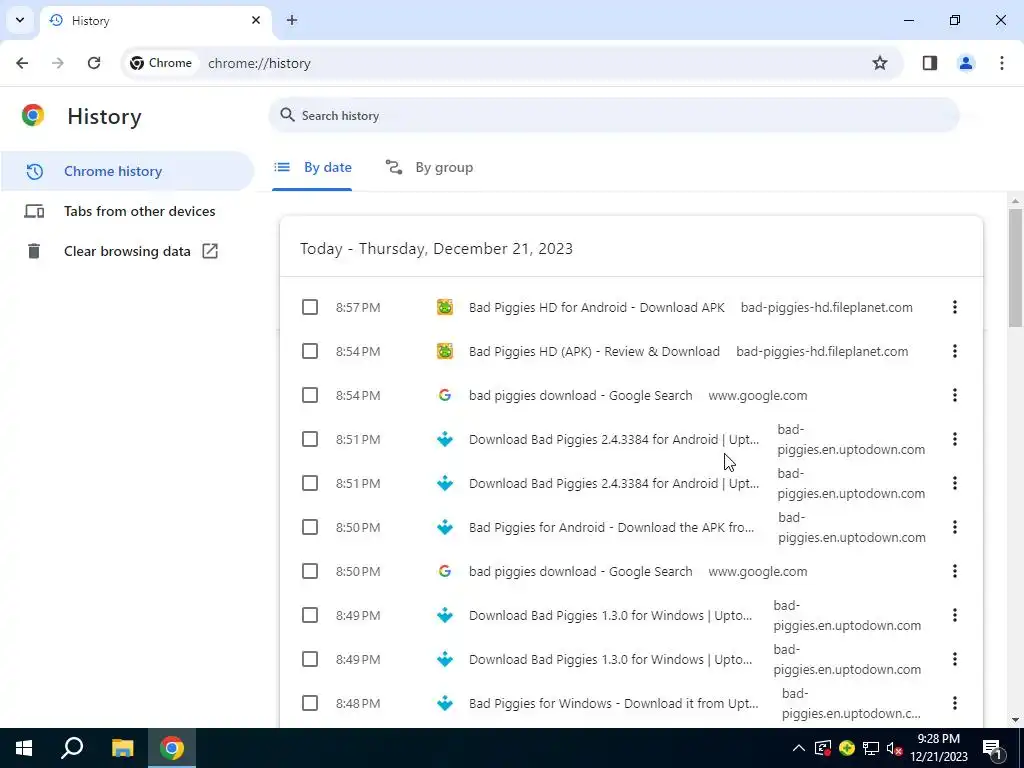Open more actions for 8:54 PM Google Search
The image size is (1024, 768).
point(955,395)
